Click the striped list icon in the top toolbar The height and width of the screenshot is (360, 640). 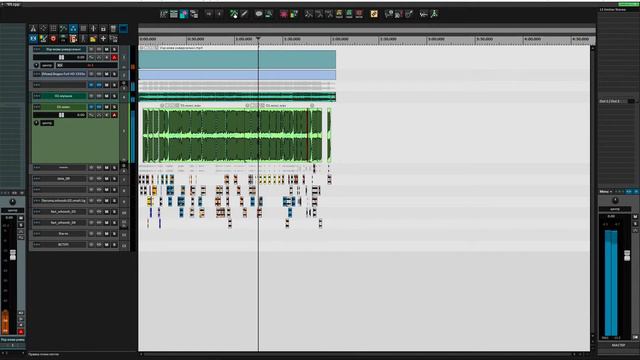(x=174, y=14)
